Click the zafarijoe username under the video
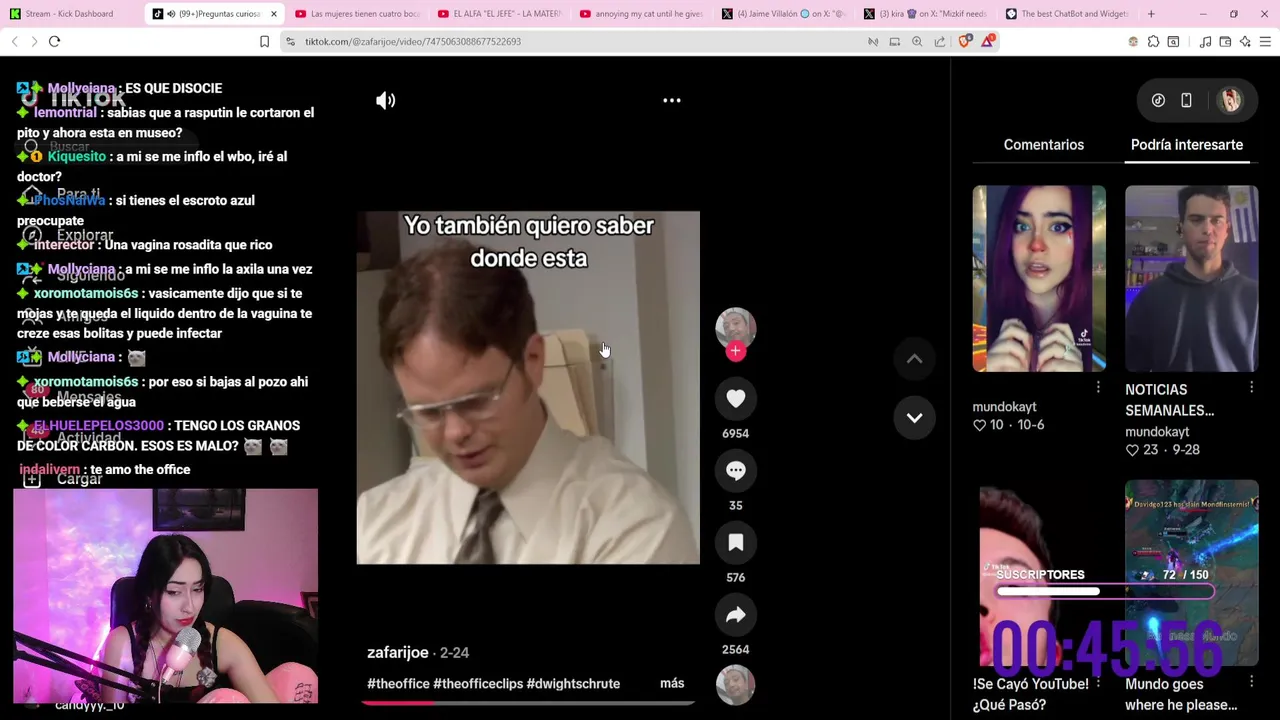This screenshot has width=1280, height=720. tap(398, 652)
